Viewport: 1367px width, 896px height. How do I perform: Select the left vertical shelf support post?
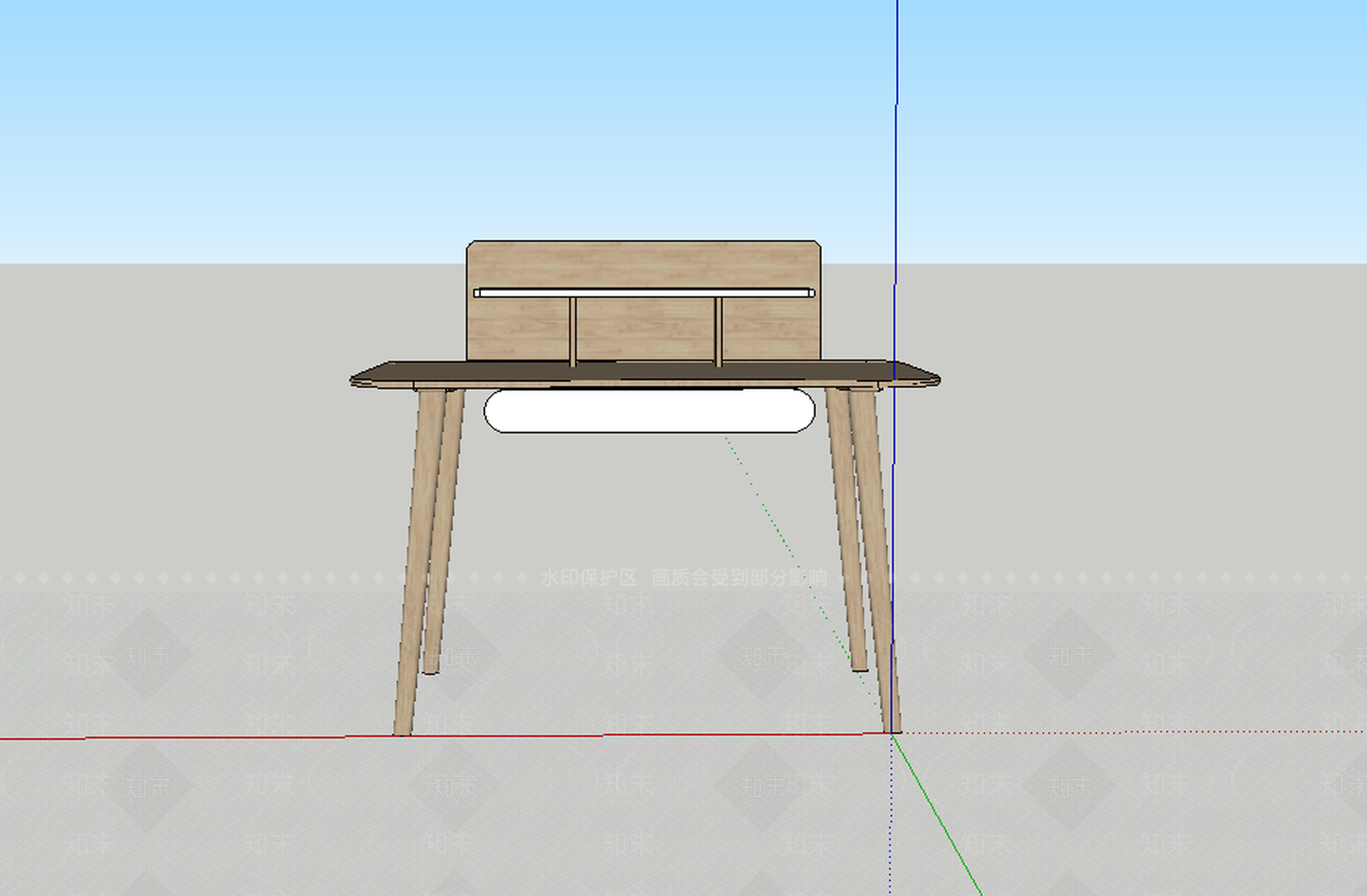point(573,331)
